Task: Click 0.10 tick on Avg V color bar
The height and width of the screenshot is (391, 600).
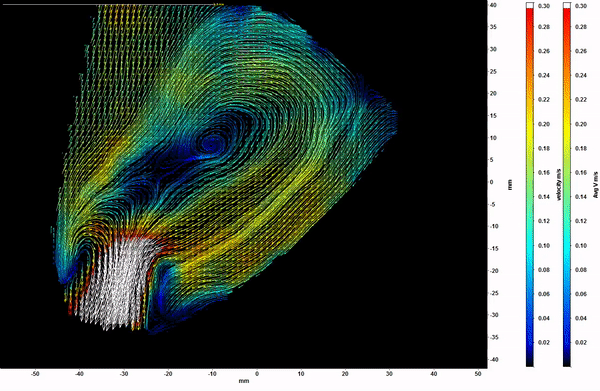Action: [x=581, y=246]
